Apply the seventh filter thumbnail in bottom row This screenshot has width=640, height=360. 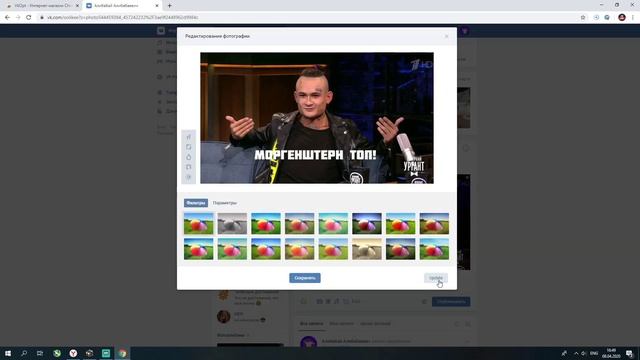pyautogui.click(x=400, y=249)
